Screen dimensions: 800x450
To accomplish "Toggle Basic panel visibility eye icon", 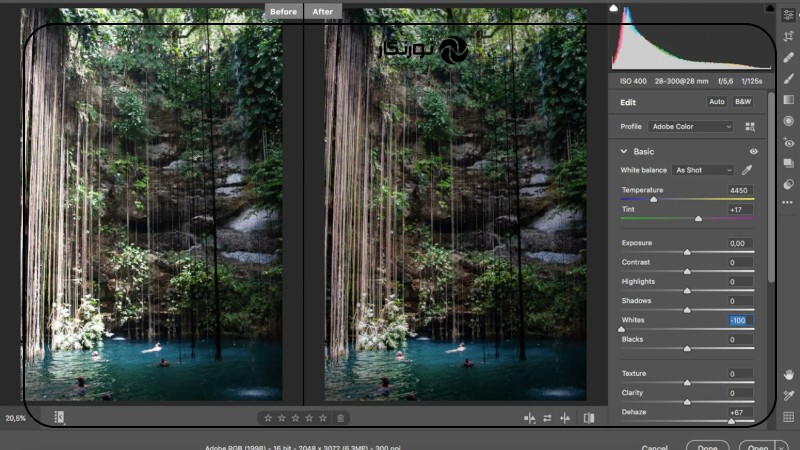I will click(x=754, y=152).
